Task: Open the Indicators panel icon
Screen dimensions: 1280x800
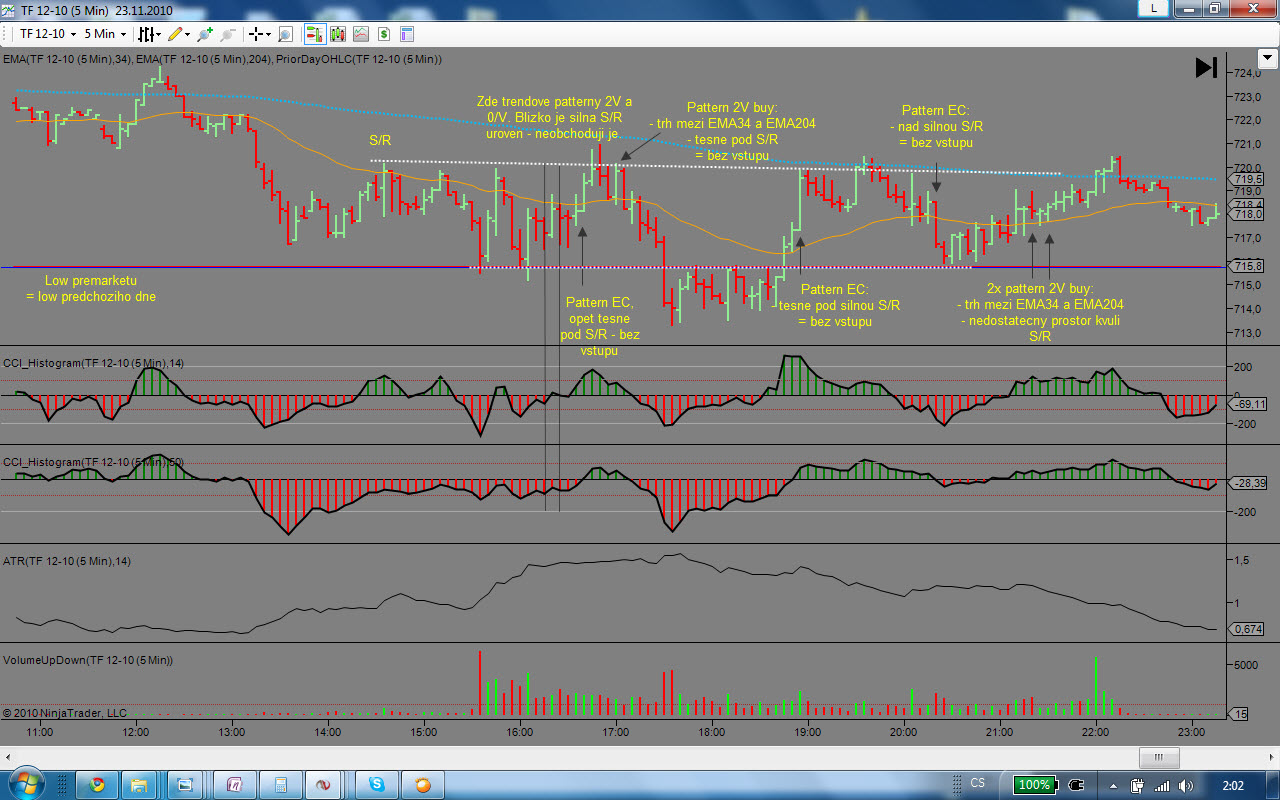Action: (x=337, y=34)
